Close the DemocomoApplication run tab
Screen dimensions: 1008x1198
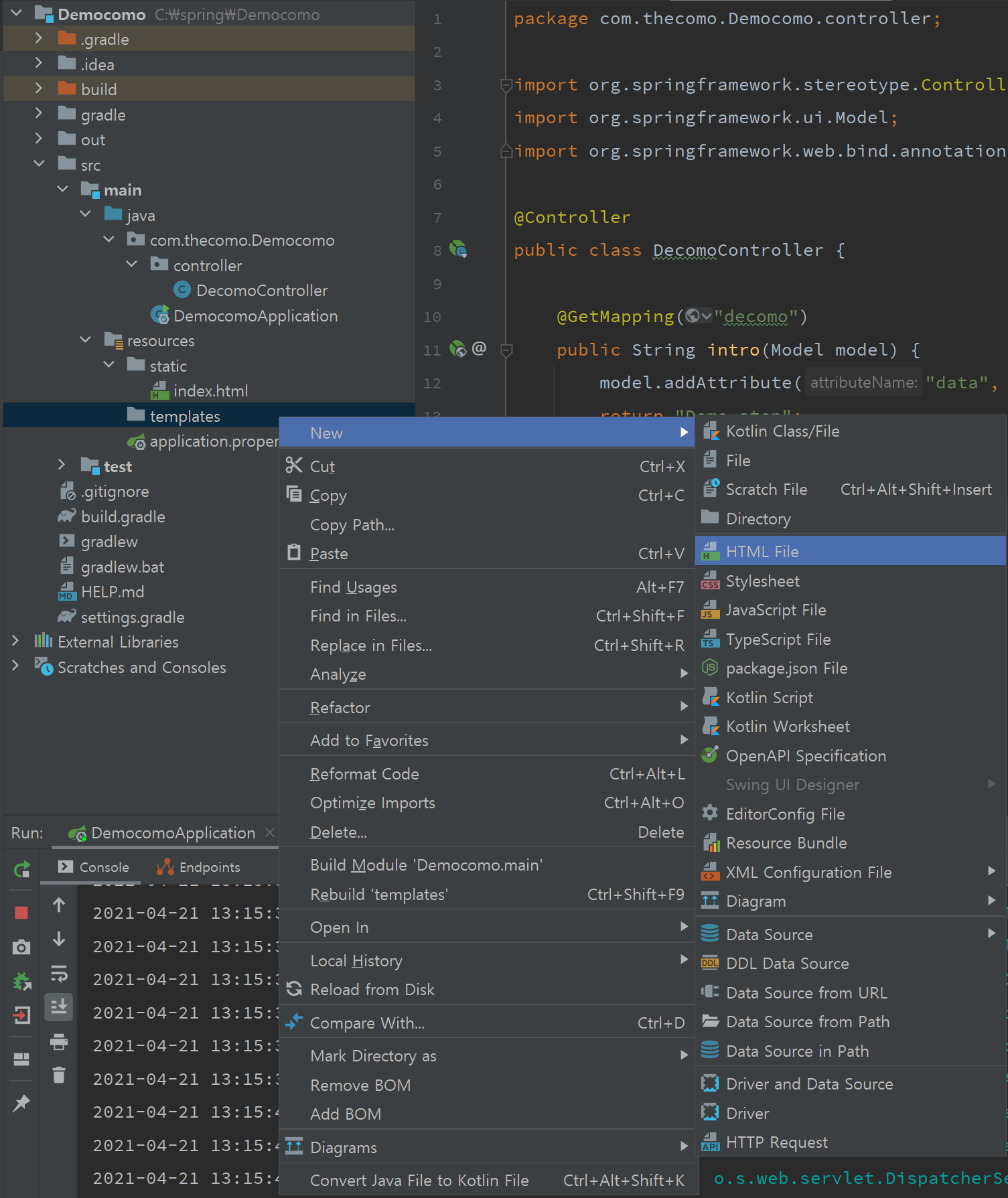(x=270, y=832)
